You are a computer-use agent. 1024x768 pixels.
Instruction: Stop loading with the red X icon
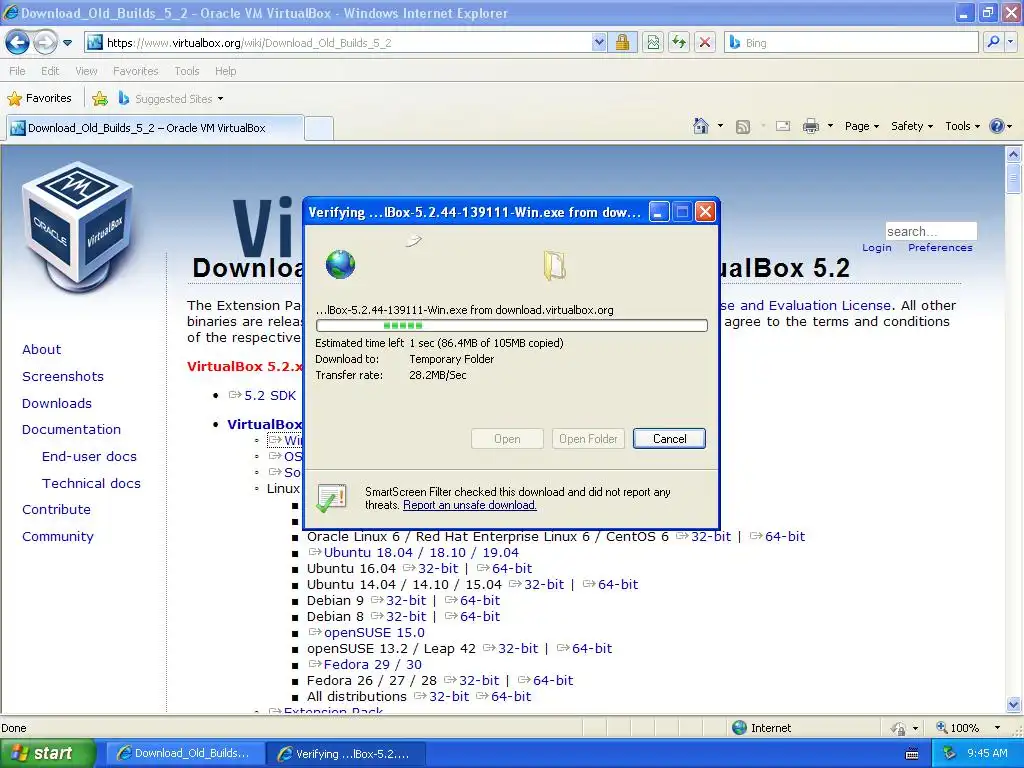[x=705, y=43]
